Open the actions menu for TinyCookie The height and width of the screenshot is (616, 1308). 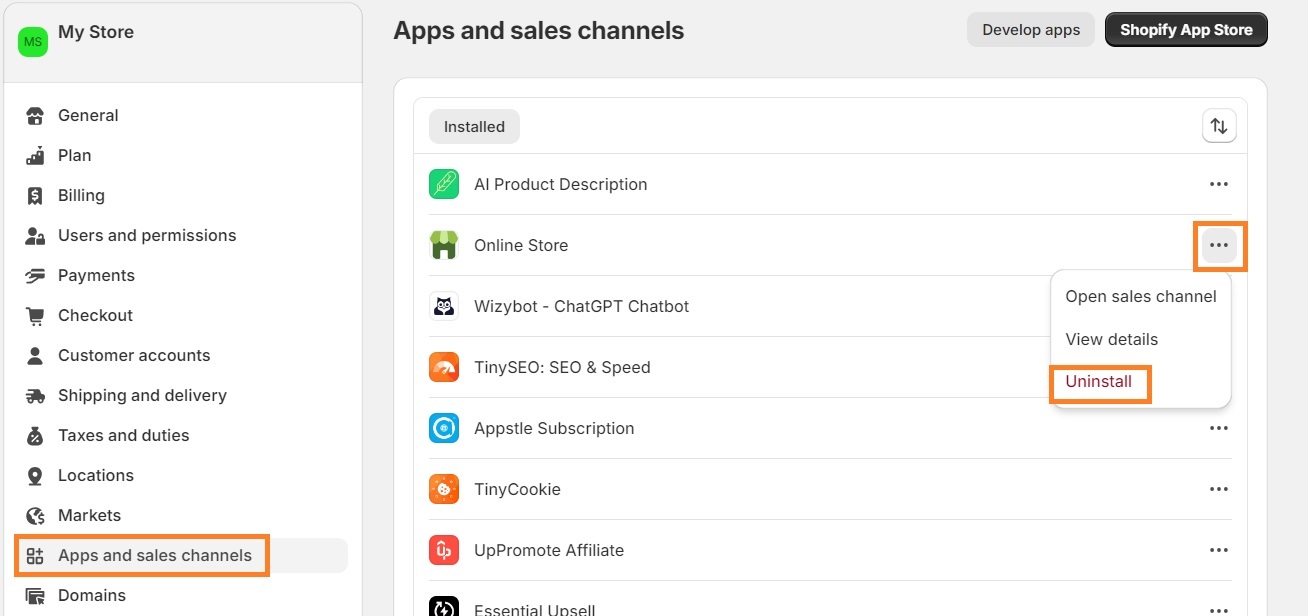1219,489
